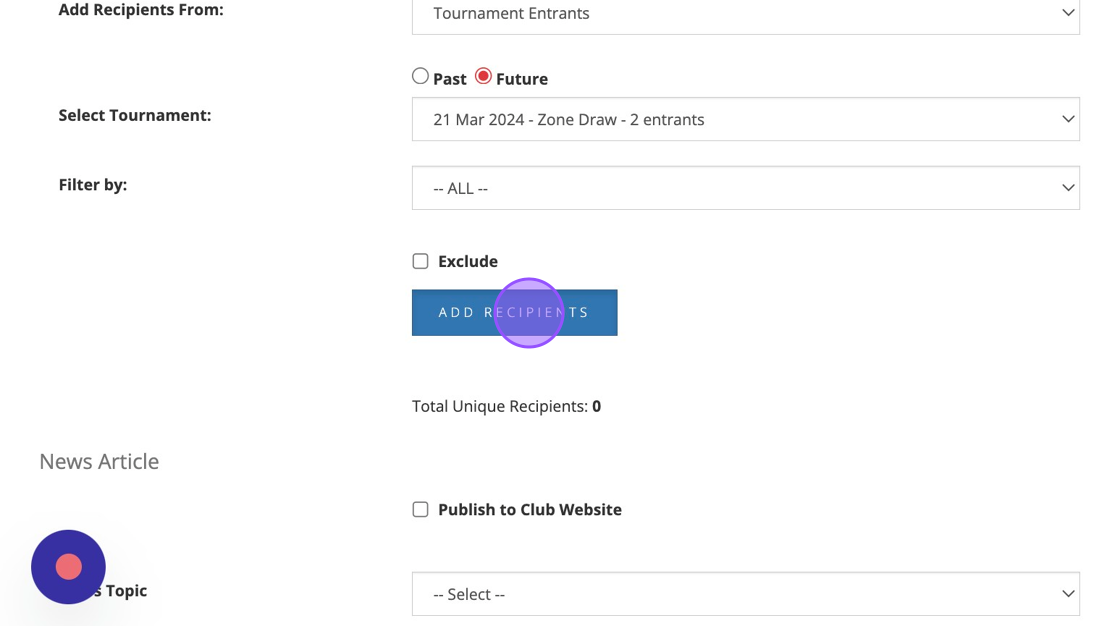Click the Exclude label text
Image resolution: width=1120 pixels, height=626 pixels.
click(x=468, y=262)
